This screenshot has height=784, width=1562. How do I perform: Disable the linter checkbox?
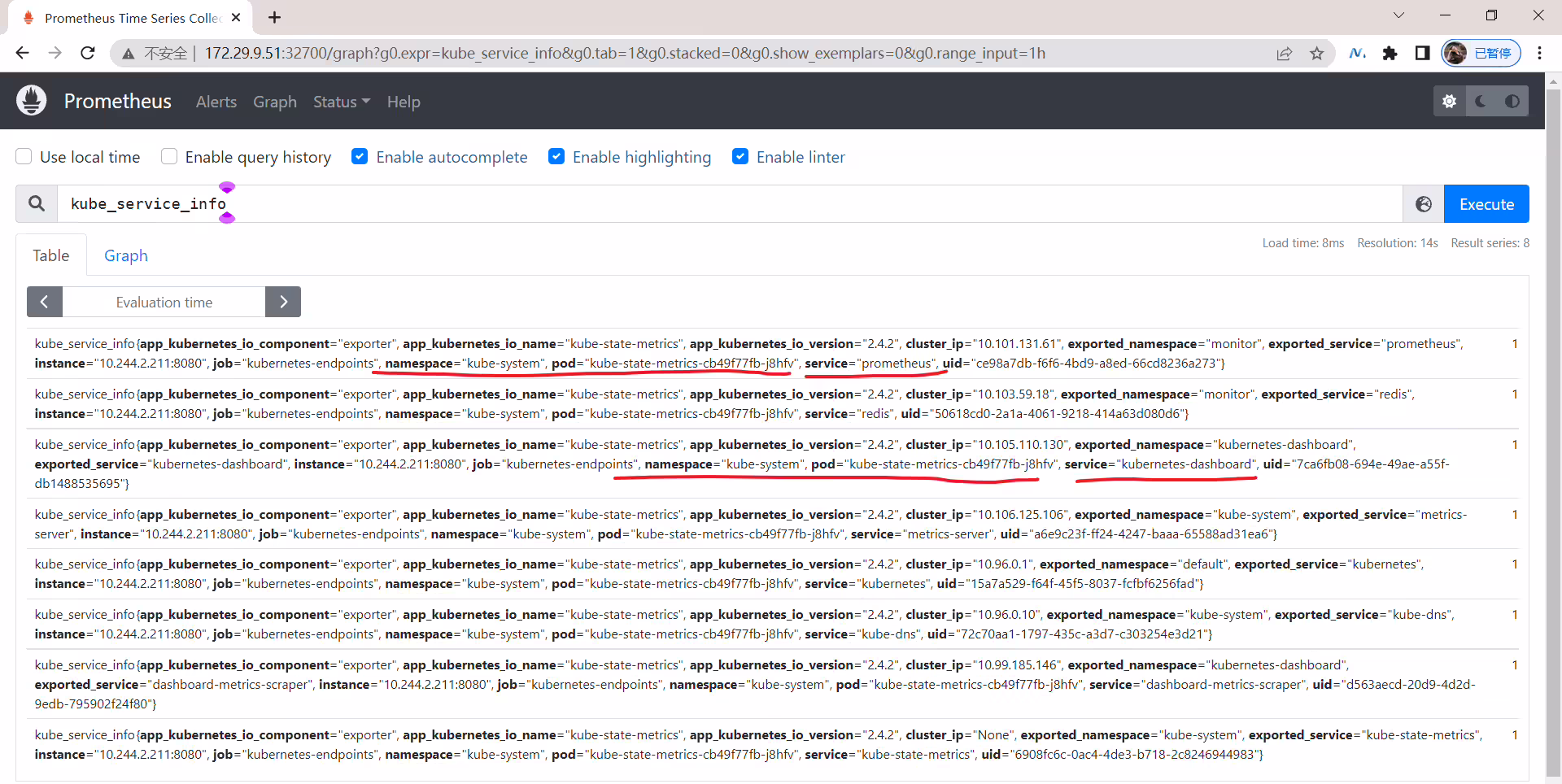click(x=740, y=156)
